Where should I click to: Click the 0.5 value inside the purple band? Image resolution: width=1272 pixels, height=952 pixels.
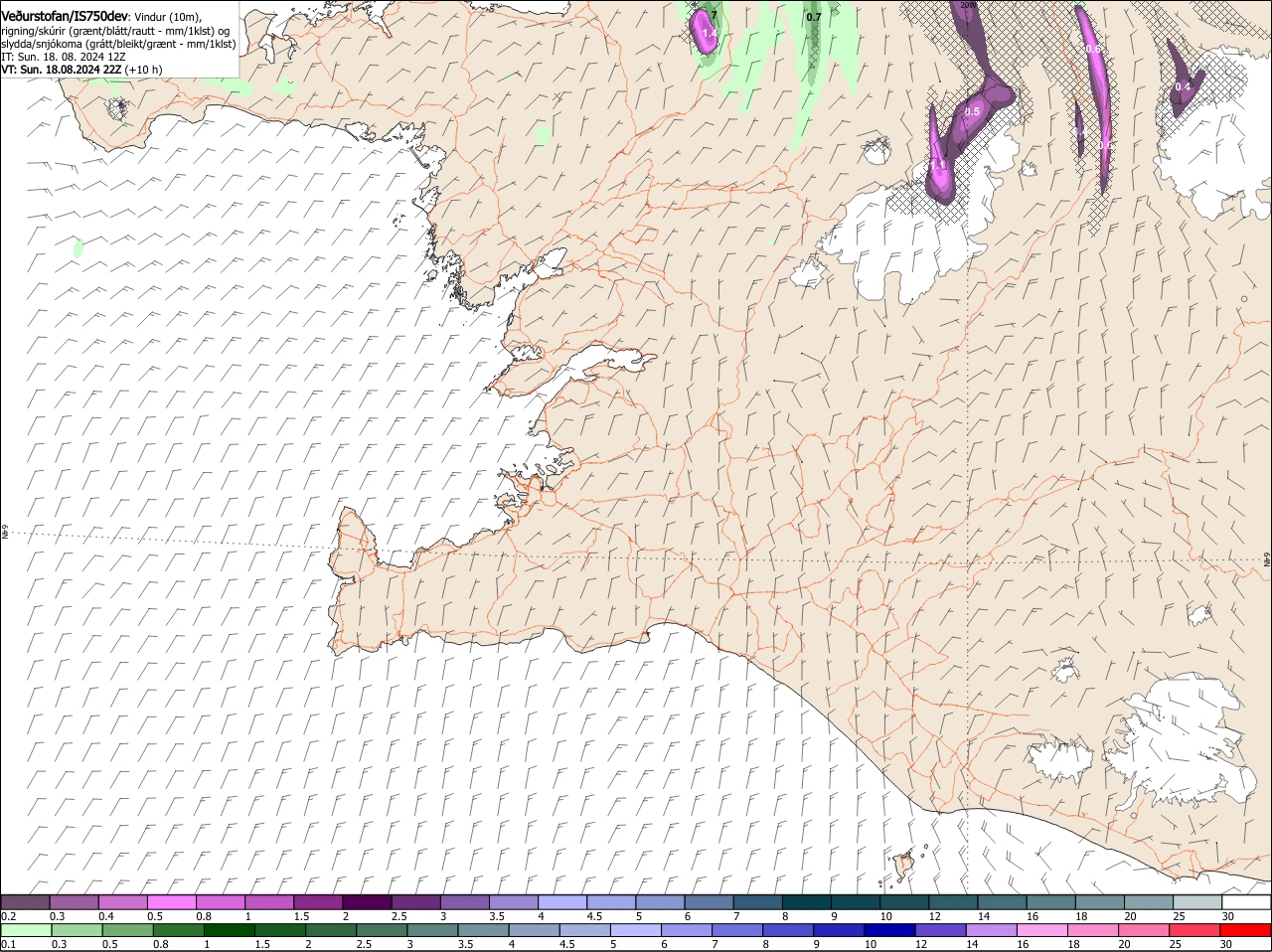(x=972, y=111)
